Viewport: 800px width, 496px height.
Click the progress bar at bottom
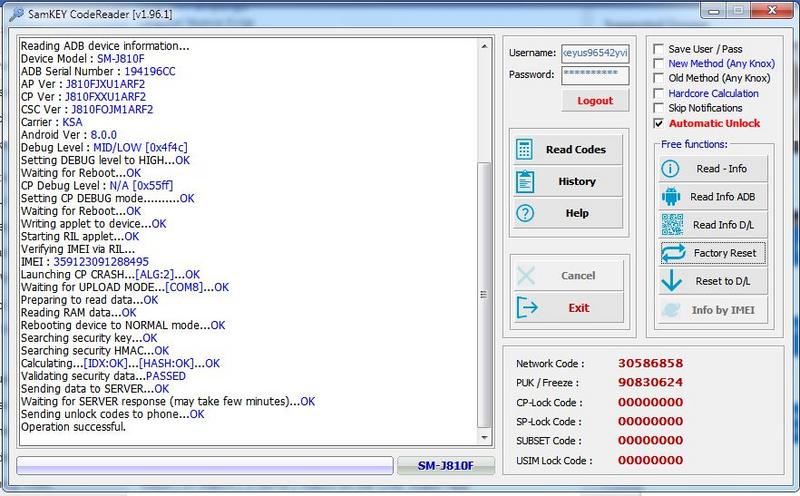(x=205, y=465)
